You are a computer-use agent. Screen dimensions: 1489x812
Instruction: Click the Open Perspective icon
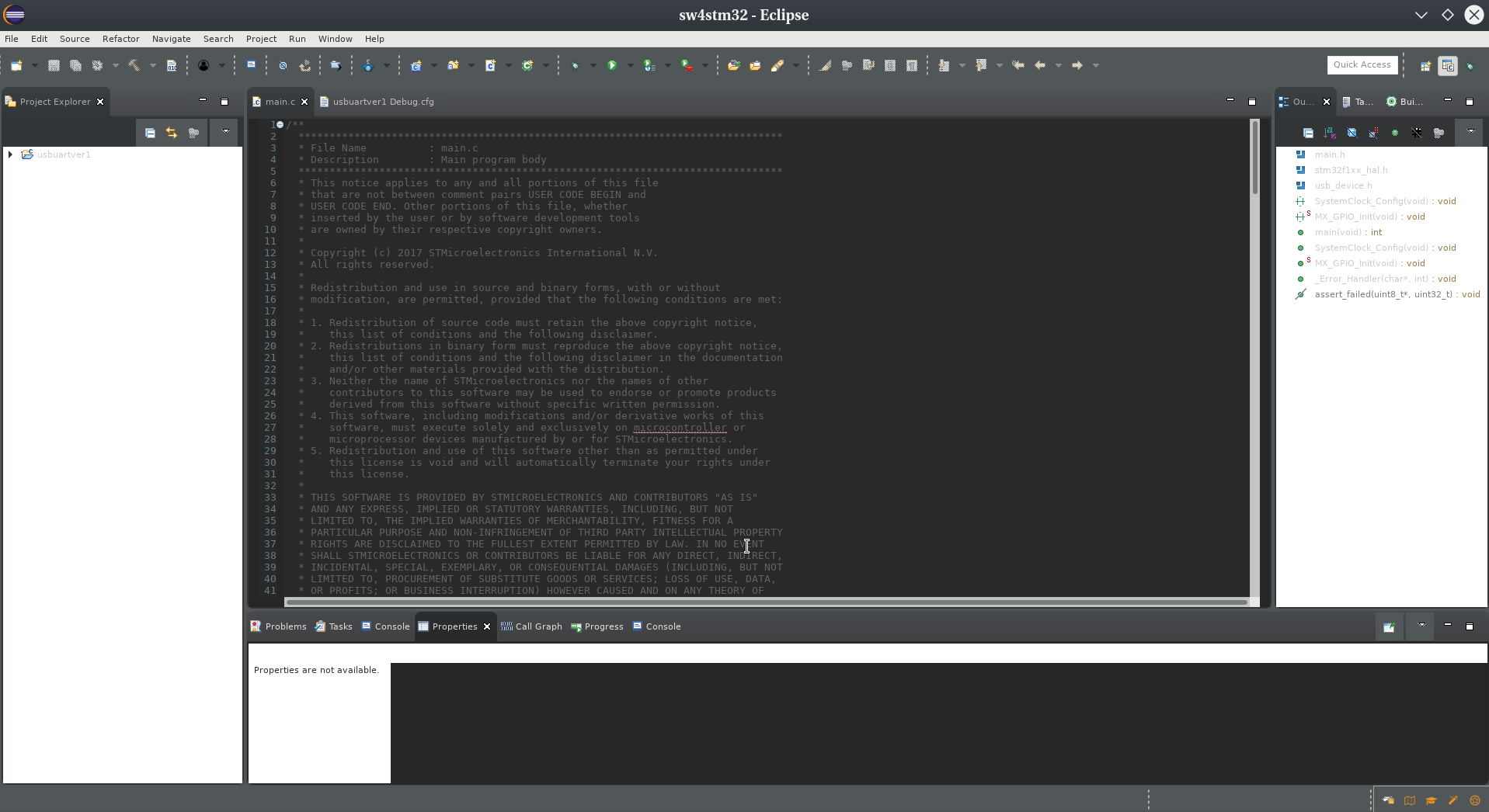[x=1425, y=66]
